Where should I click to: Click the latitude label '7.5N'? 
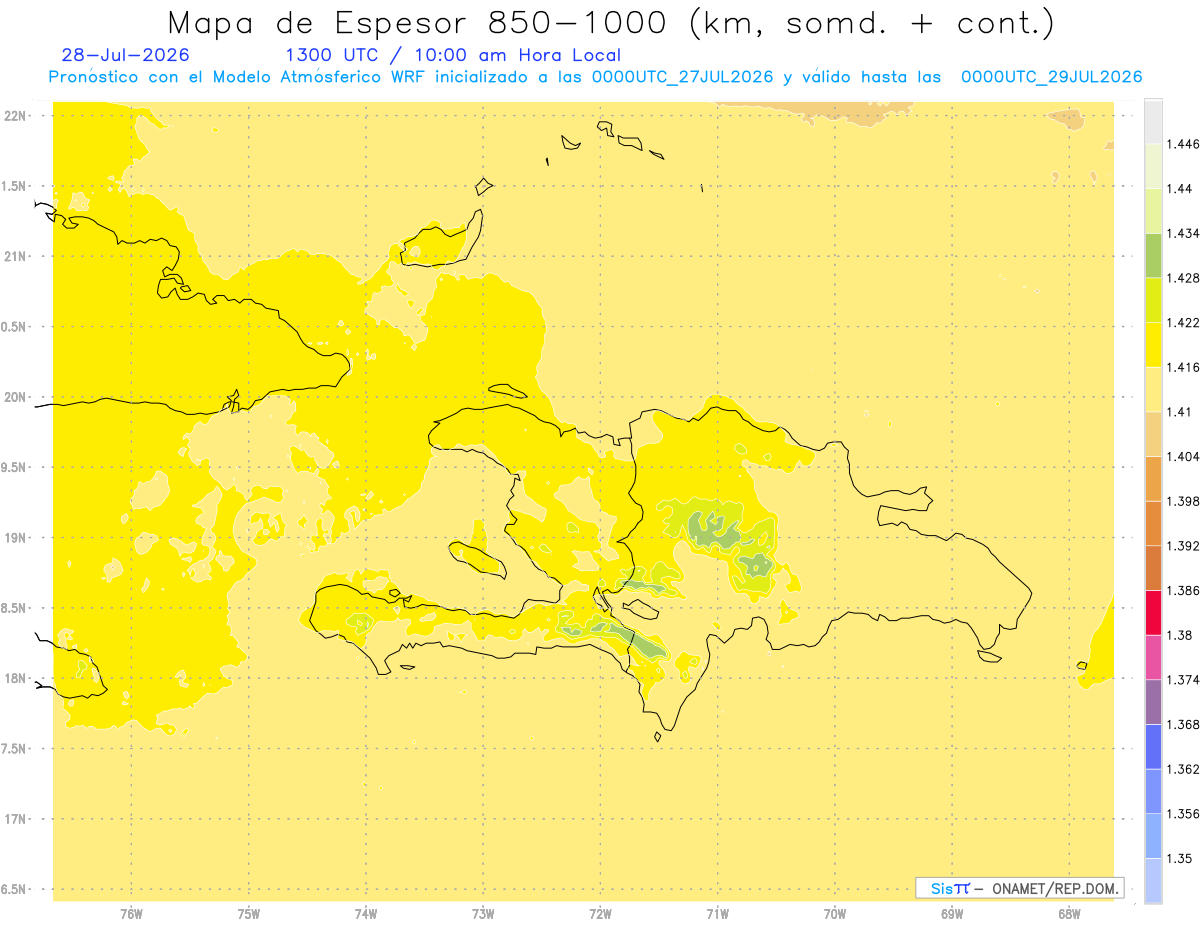(x=15, y=749)
